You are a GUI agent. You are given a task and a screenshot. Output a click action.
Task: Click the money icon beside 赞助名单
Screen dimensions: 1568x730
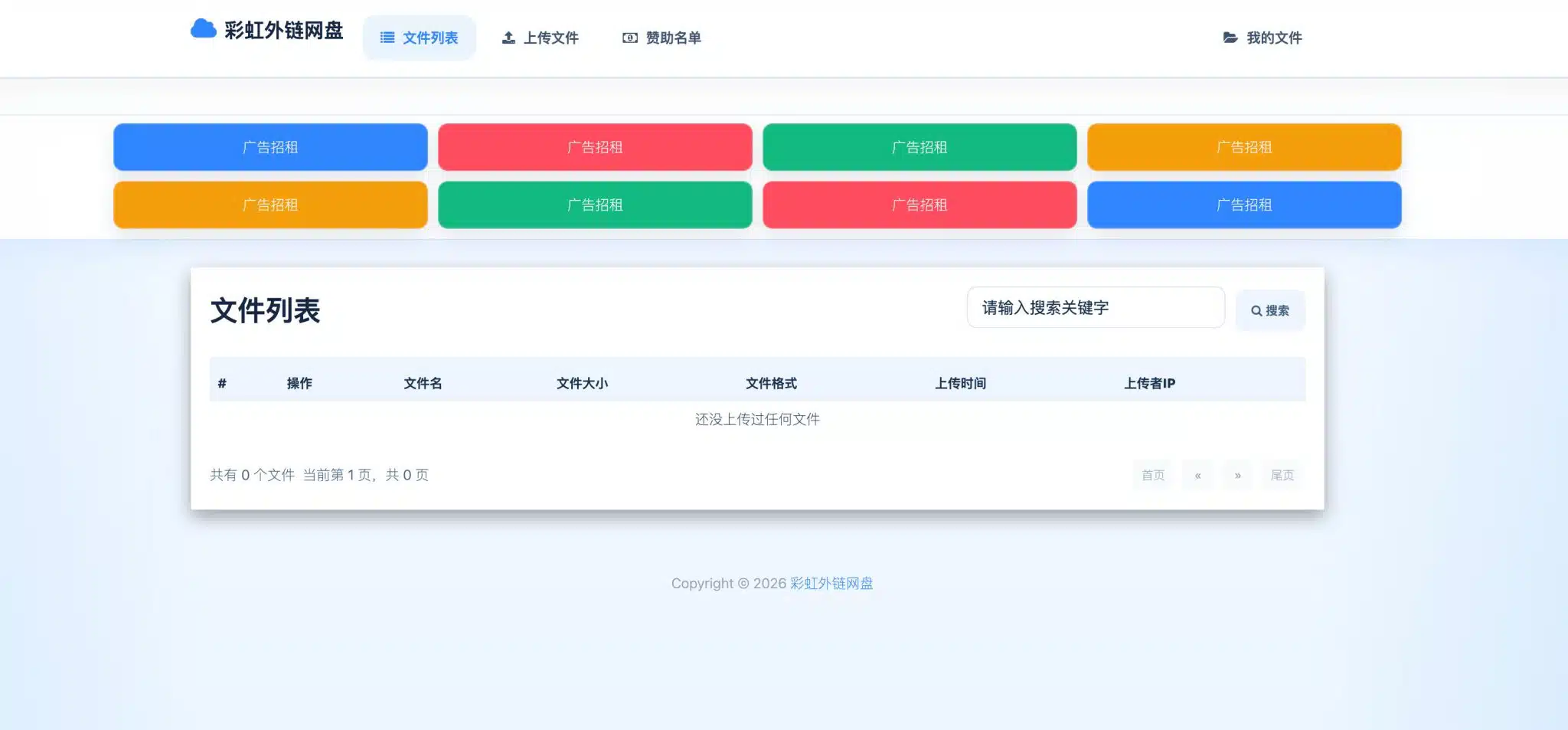point(630,38)
